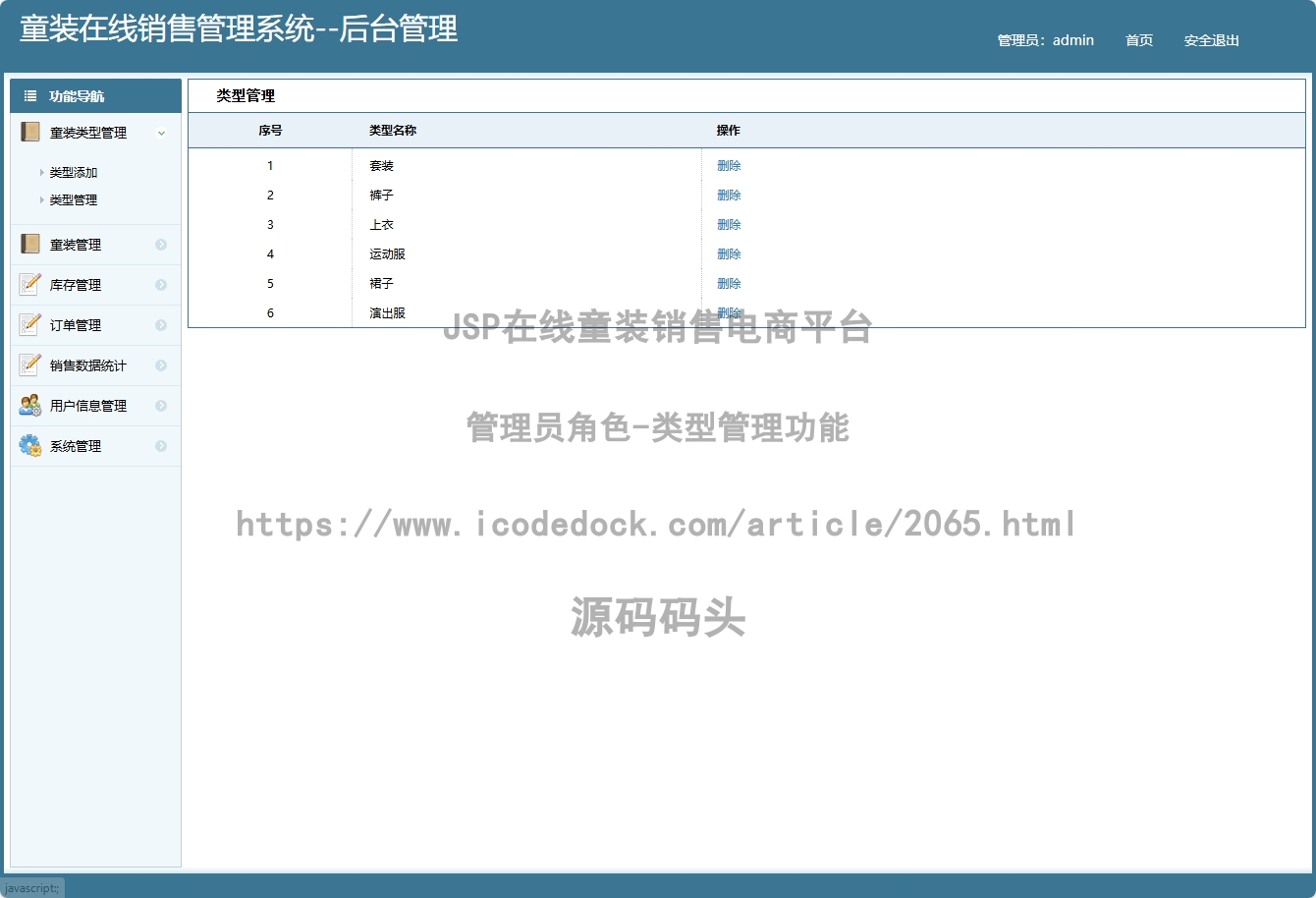Click the 序号 column header
Image resolution: width=1316 pixels, height=898 pixels.
270,131
